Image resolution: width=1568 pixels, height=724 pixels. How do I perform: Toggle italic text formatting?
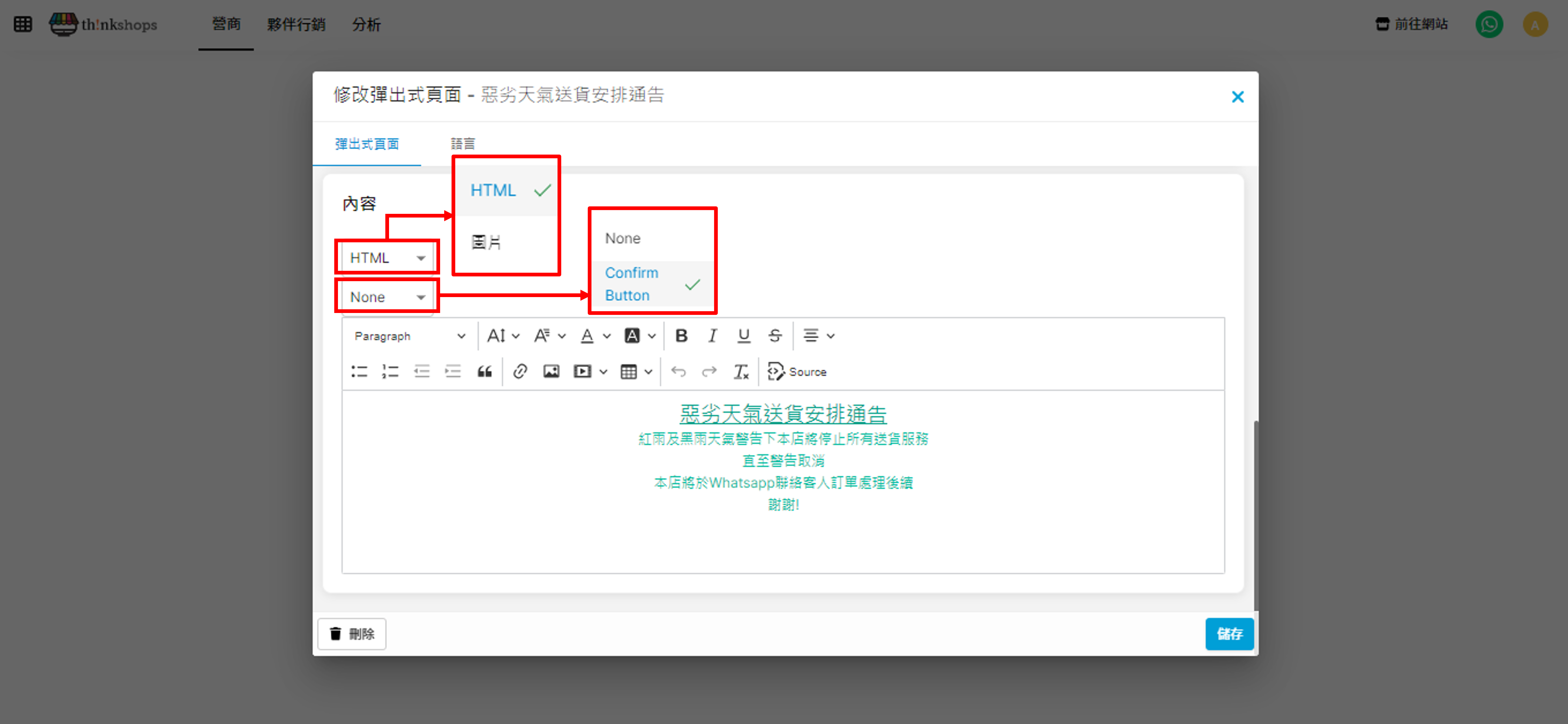(x=712, y=336)
